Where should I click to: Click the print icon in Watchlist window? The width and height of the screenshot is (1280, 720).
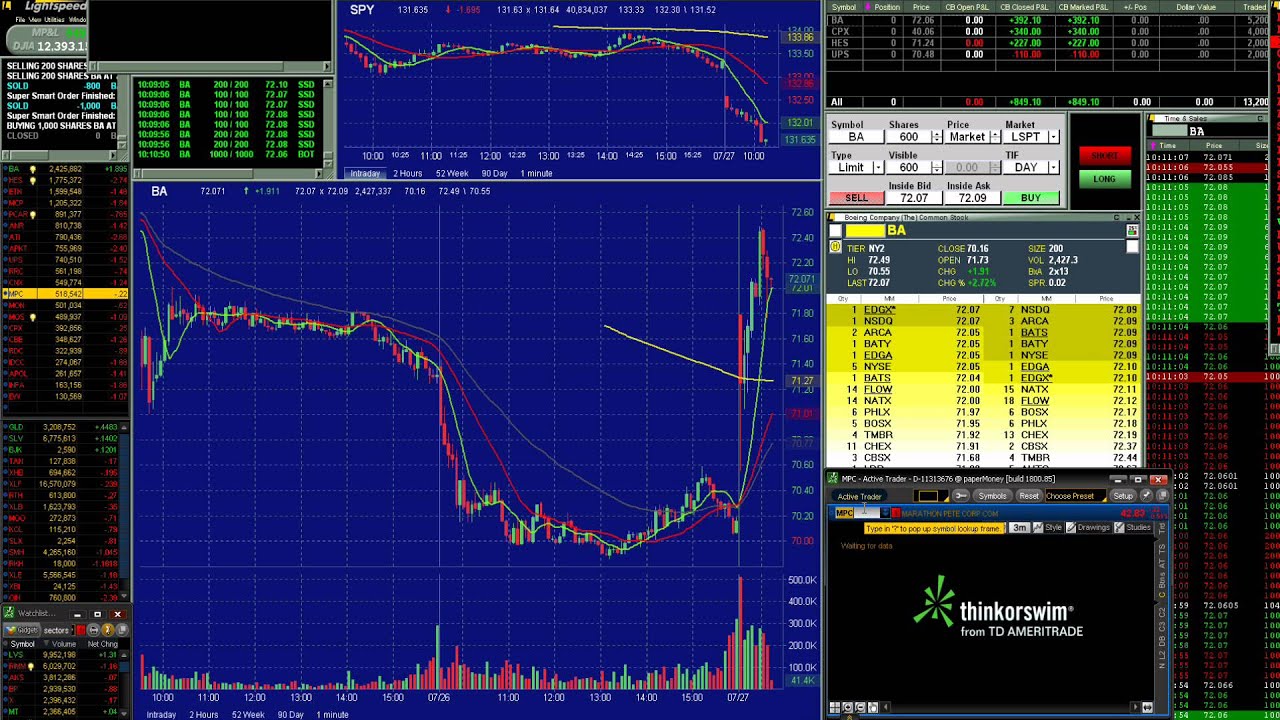click(94, 630)
